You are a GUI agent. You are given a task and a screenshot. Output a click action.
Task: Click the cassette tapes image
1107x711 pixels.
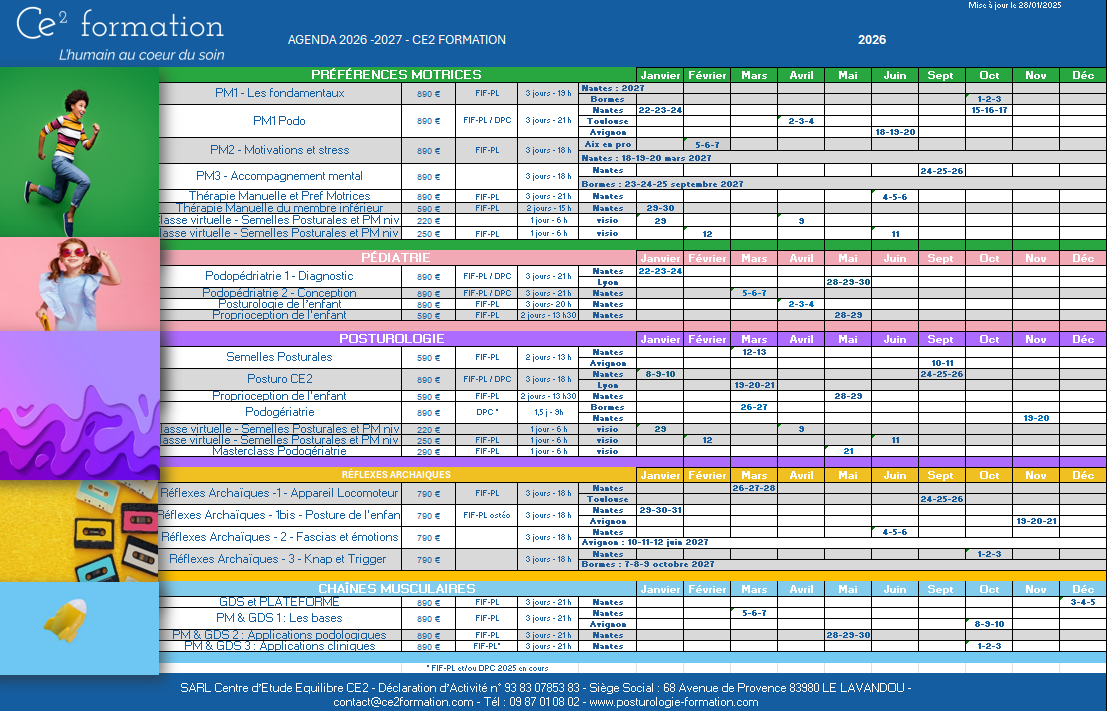coord(80,530)
